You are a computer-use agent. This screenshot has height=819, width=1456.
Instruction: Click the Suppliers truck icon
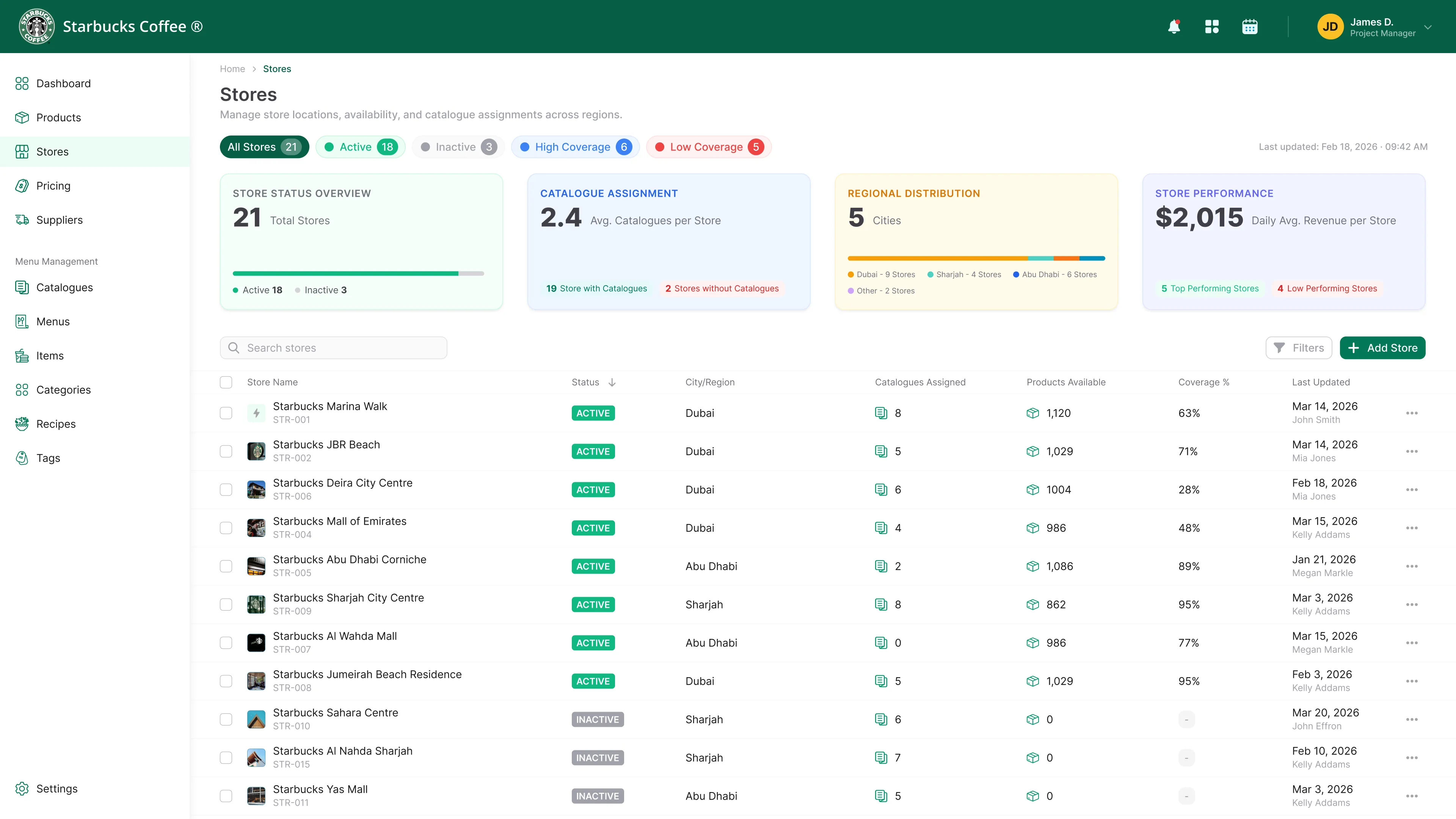click(22, 220)
